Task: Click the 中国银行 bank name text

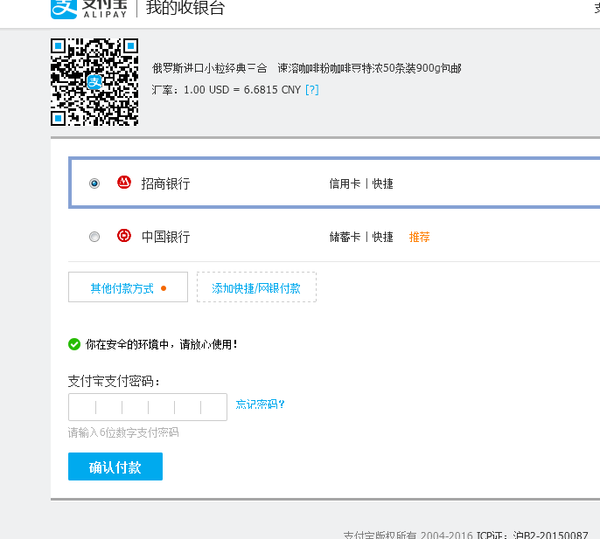Action: click(166, 237)
